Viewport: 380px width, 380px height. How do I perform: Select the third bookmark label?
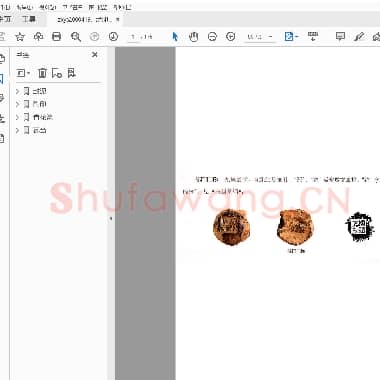pyautogui.click(x=43, y=117)
